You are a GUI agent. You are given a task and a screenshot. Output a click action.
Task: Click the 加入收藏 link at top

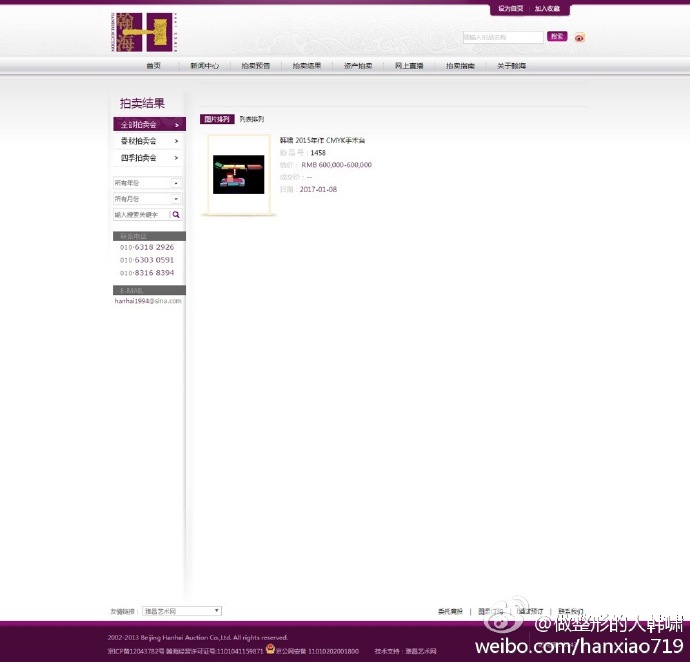(547, 8)
